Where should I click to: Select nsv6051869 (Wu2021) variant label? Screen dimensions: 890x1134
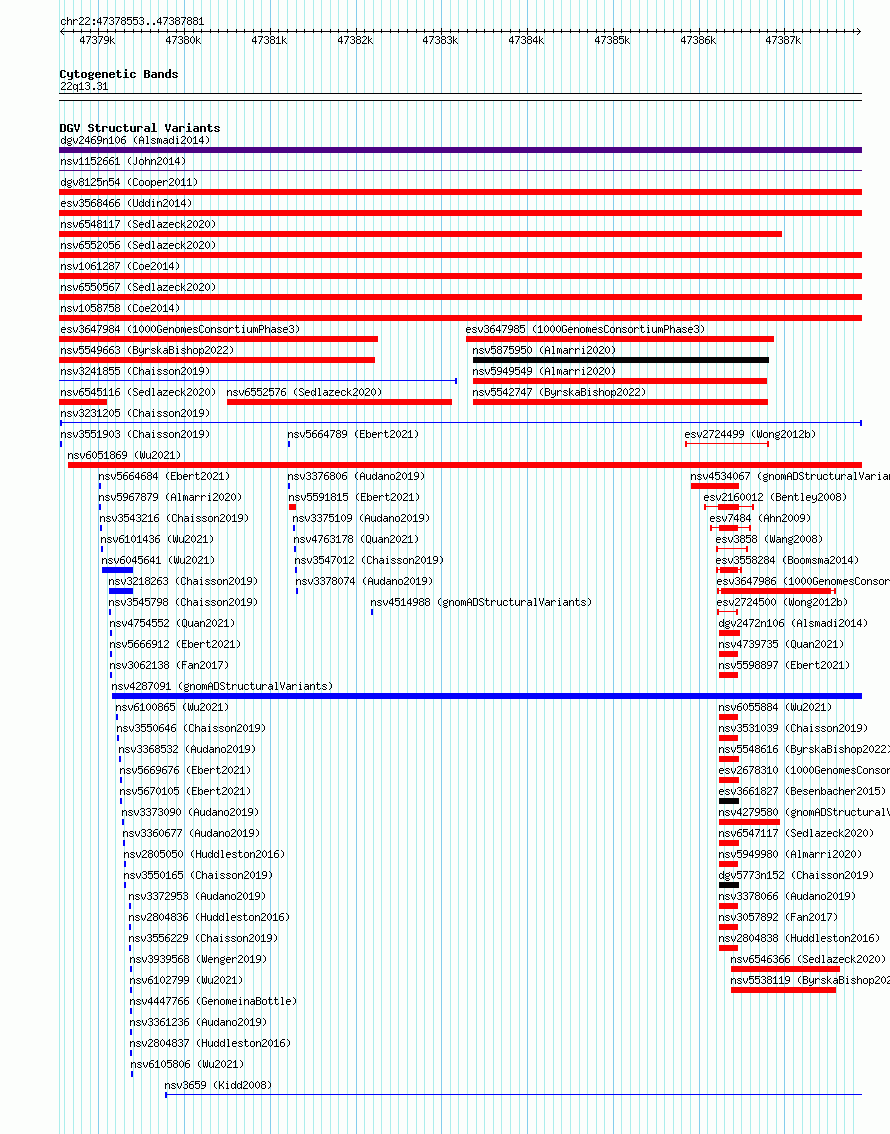click(x=124, y=455)
